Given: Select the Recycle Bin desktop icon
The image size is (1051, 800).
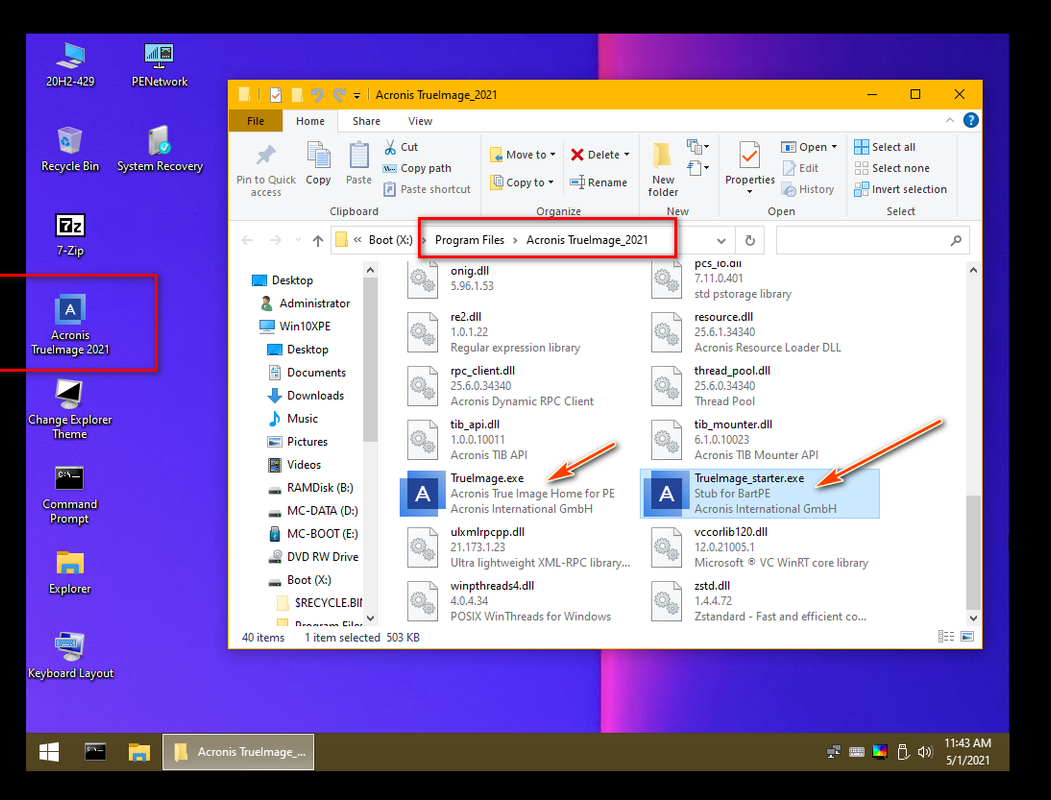Looking at the screenshot, I should (x=70, y=149).
